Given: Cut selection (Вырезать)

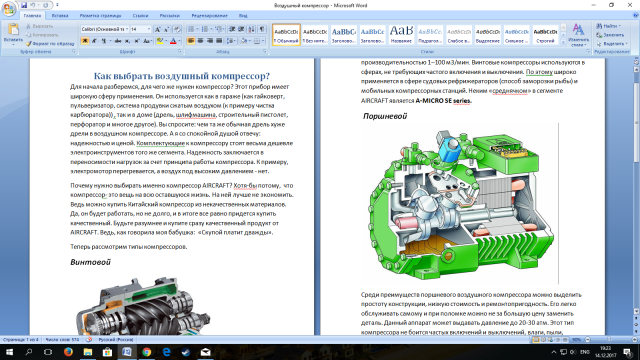Looking at the screenshot, I should pyautogui.click(x=40, y=26).
